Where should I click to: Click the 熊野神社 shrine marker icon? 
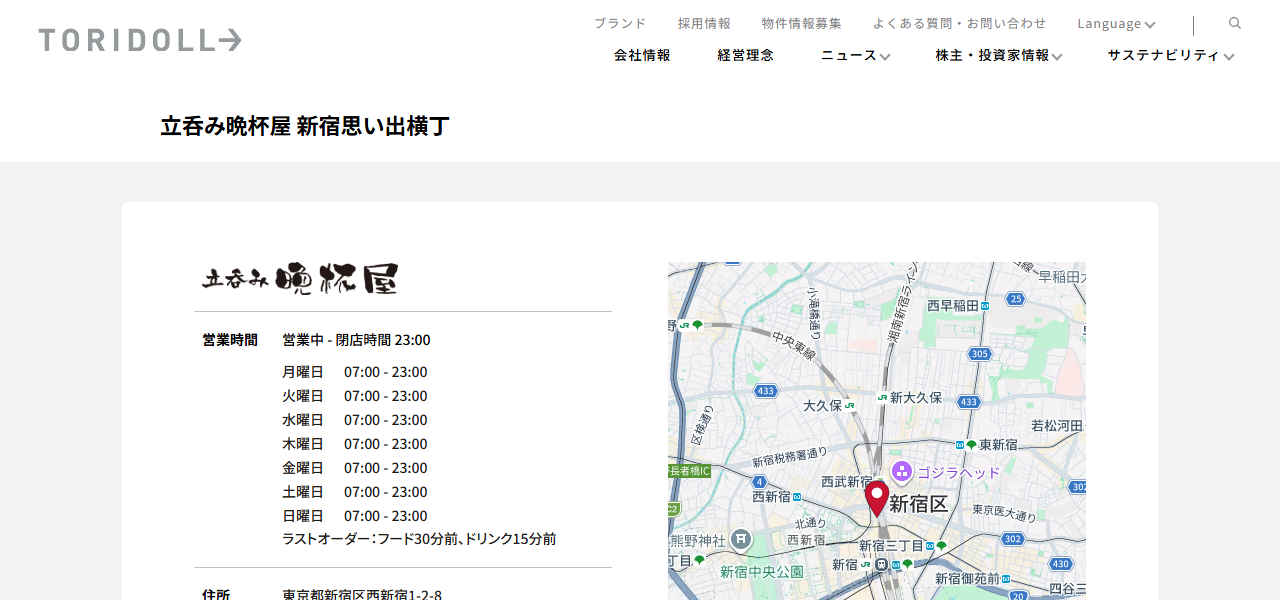tap(740, 539)
